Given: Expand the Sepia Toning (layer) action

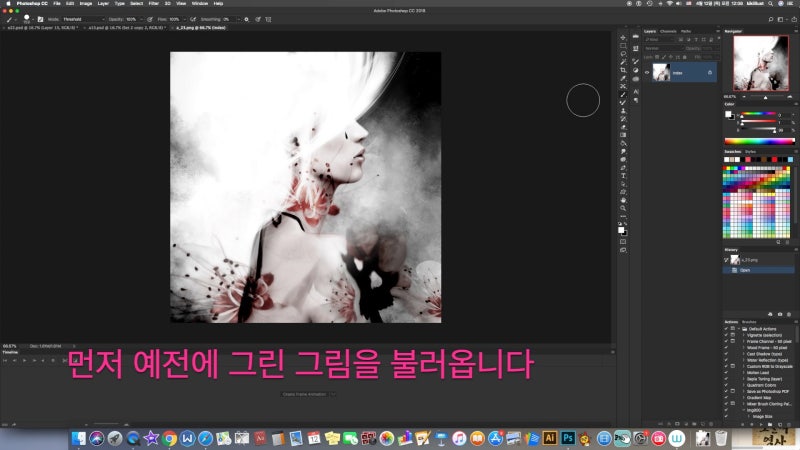Looking at the screenshot, I should tap(743, 379).
